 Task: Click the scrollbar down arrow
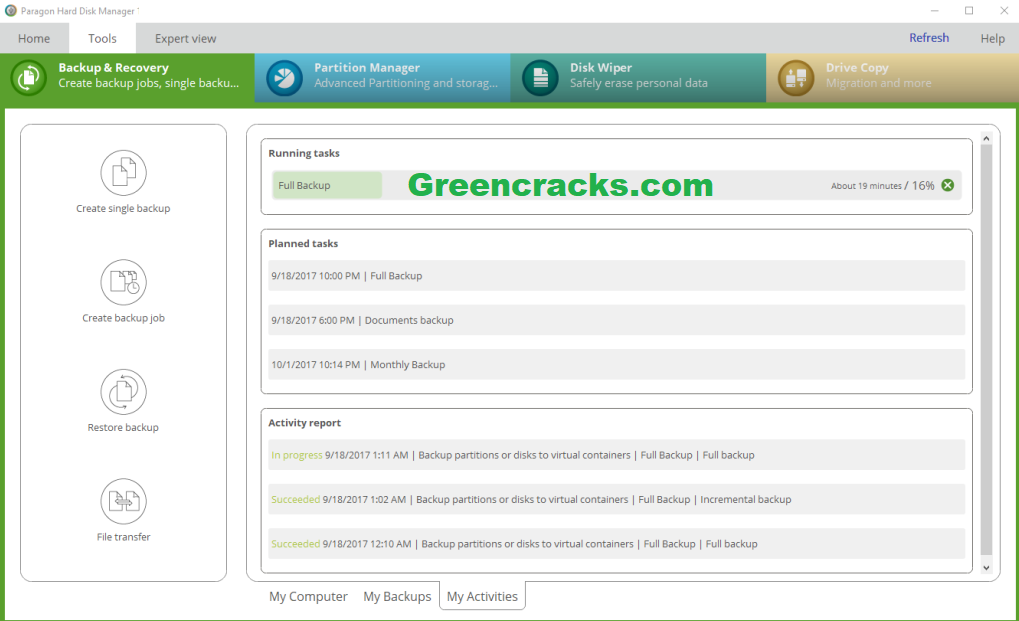click(986, 568)
